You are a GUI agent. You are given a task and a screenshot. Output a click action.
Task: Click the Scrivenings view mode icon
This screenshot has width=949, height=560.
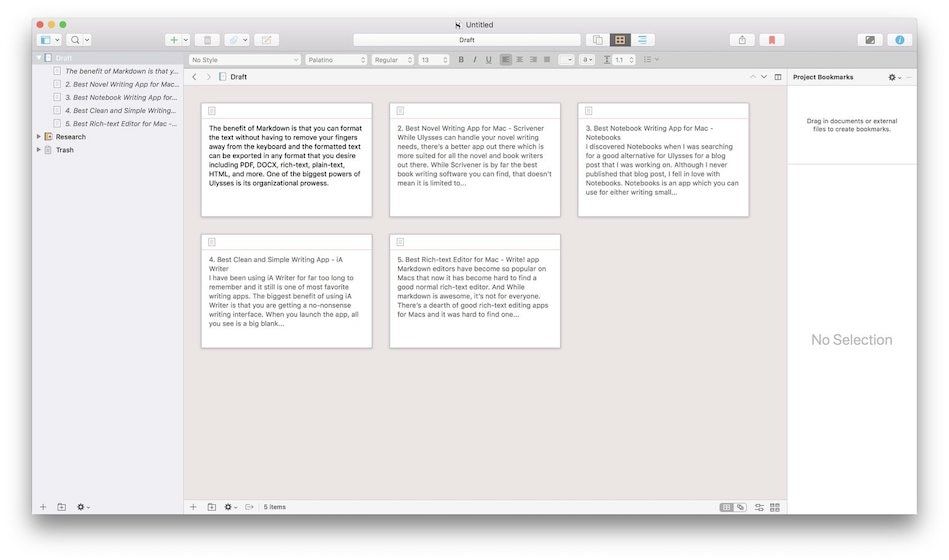tap(597, 40)
